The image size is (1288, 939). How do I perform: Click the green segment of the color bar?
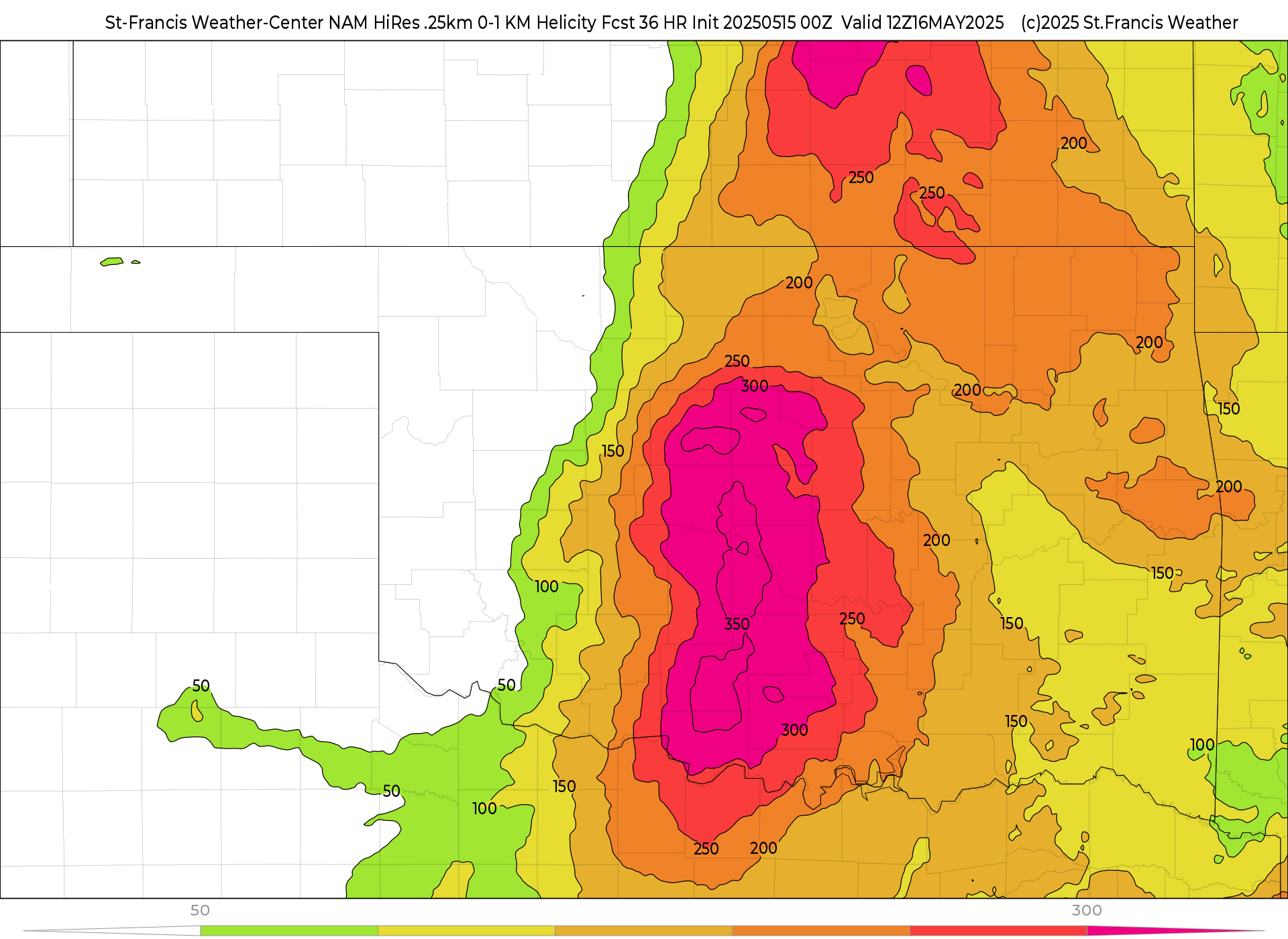[x=289, y=931]
